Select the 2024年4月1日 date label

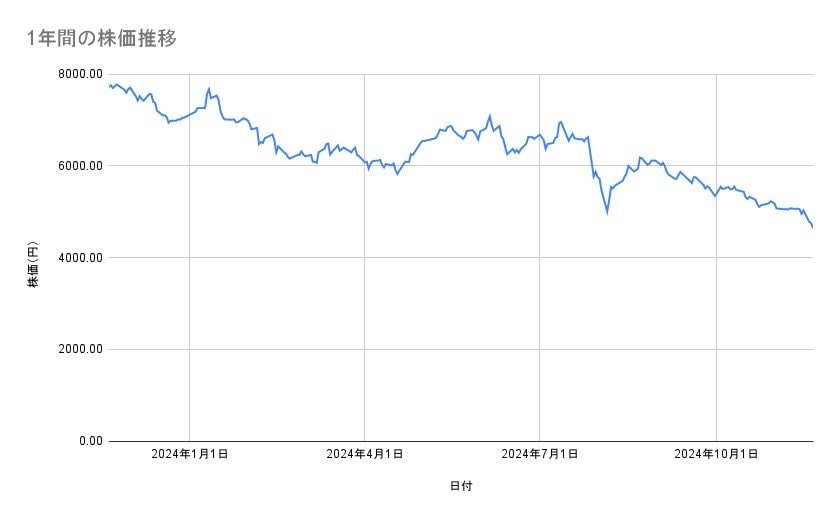(x=365, y=454)
